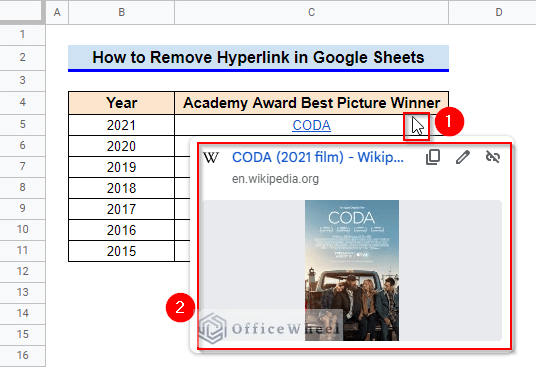This screenshot has height=367, width=536.
Task: Select row 14 header
Action: click(22, 313)
